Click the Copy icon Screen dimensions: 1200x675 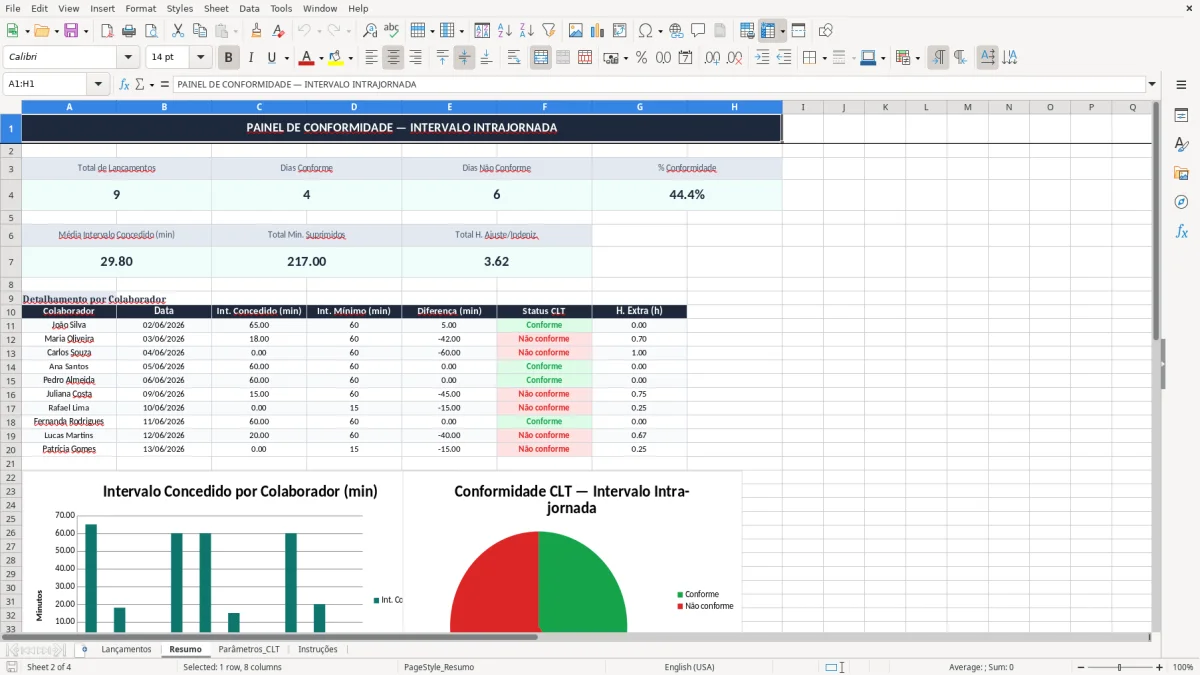[x=199, y=31]
